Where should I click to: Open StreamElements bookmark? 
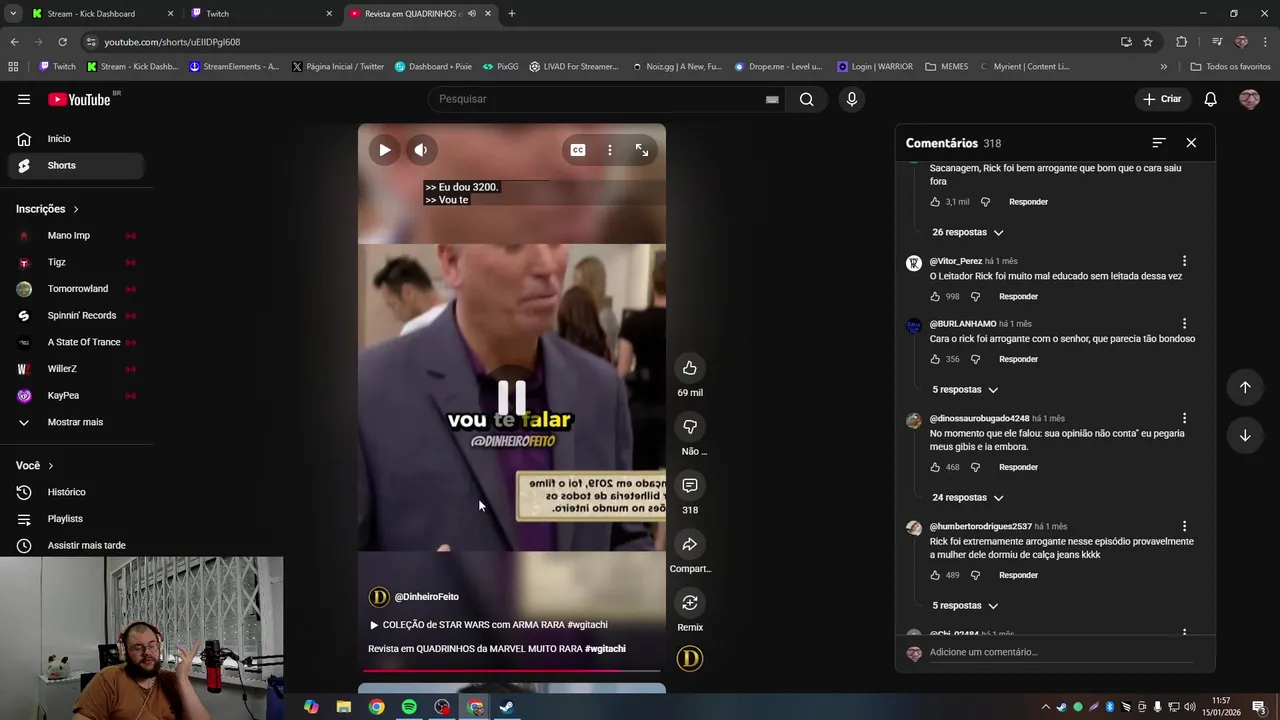(234, 67)
